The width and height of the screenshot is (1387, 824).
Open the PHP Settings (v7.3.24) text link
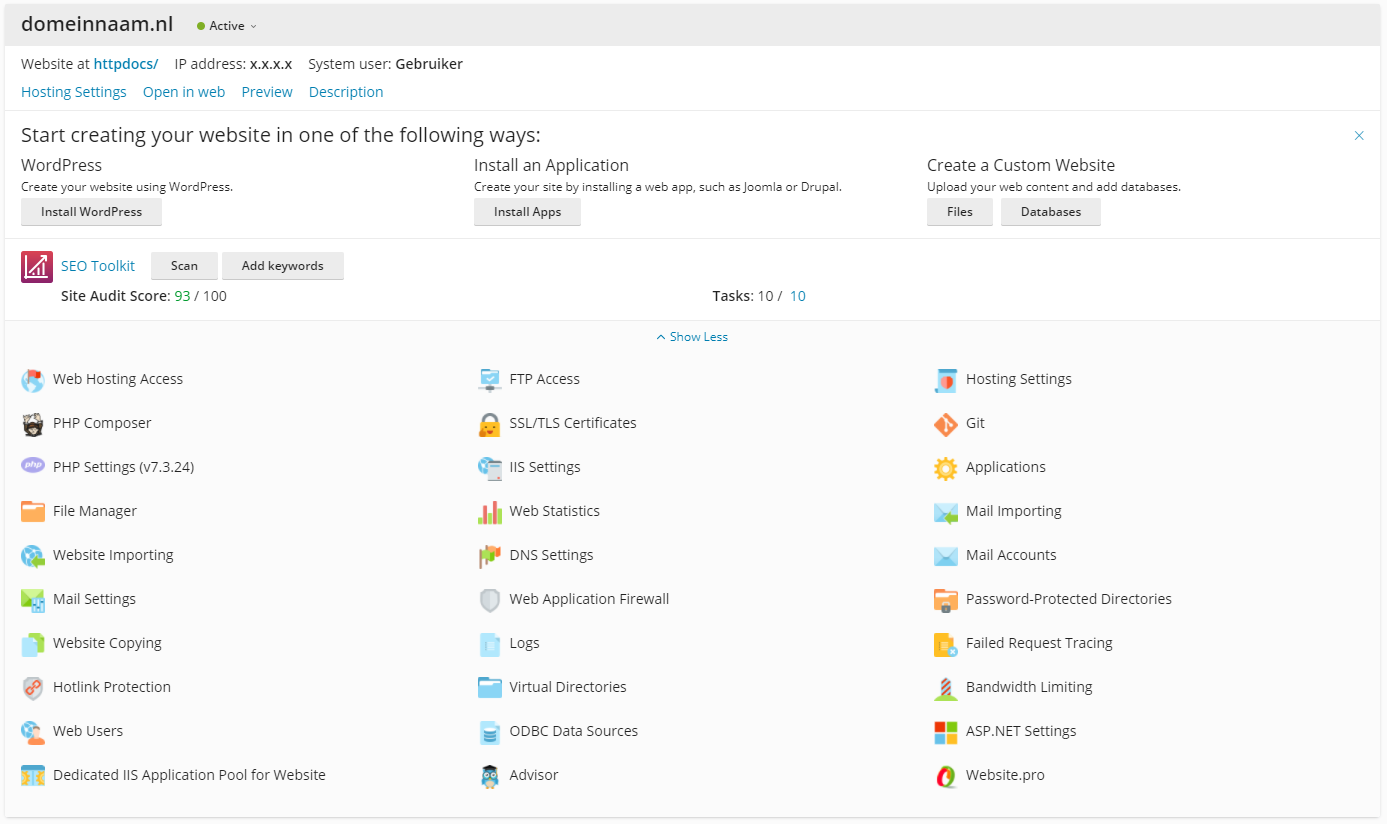tap(123, 467)
